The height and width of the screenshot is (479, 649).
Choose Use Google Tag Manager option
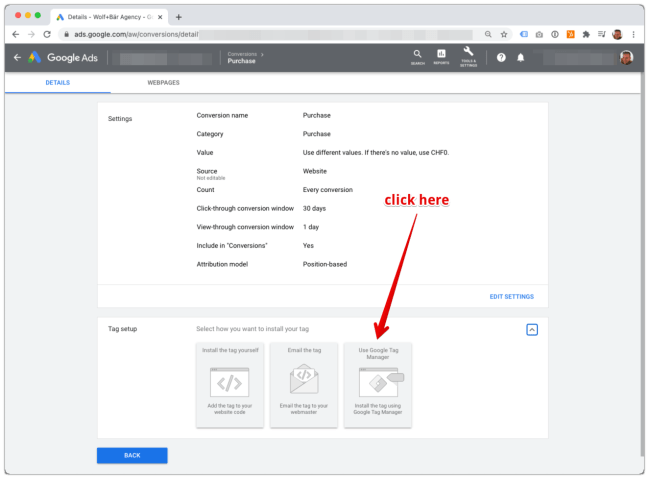[377, 385]
